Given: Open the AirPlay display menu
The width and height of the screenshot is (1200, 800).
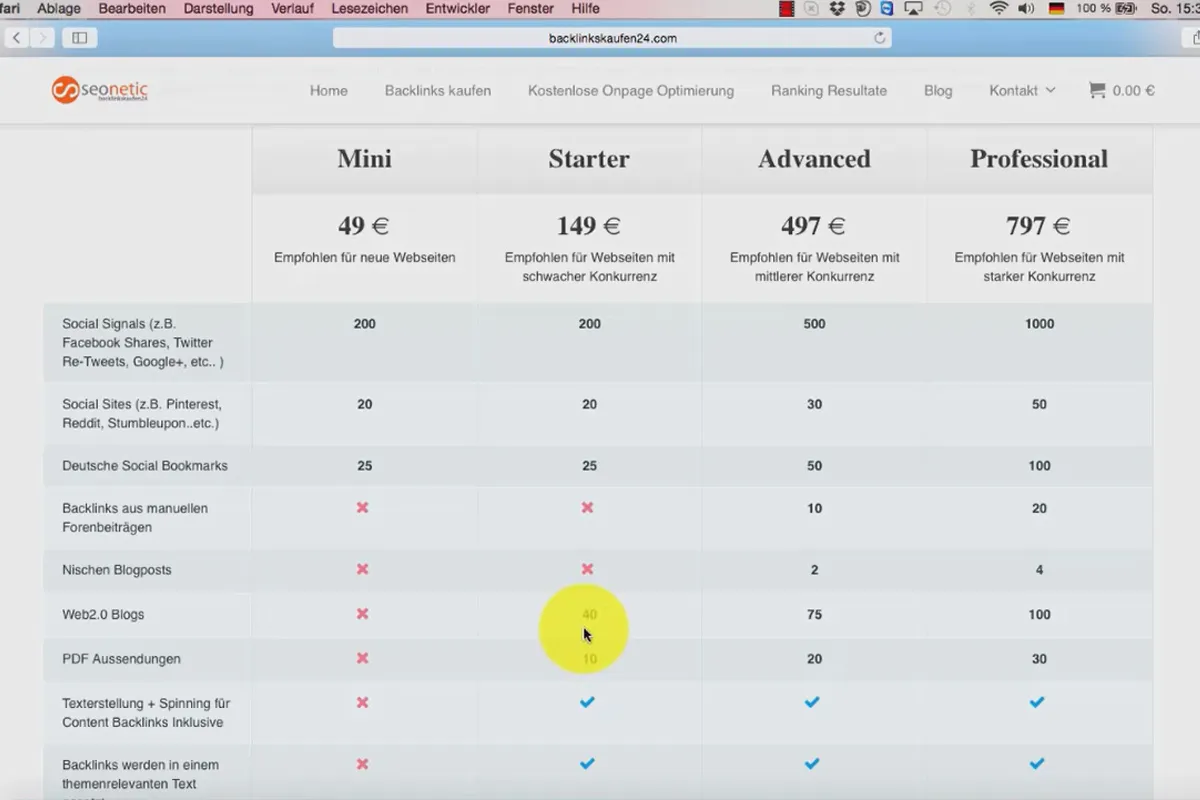Looking at the screenshot, I should (912, 8).
